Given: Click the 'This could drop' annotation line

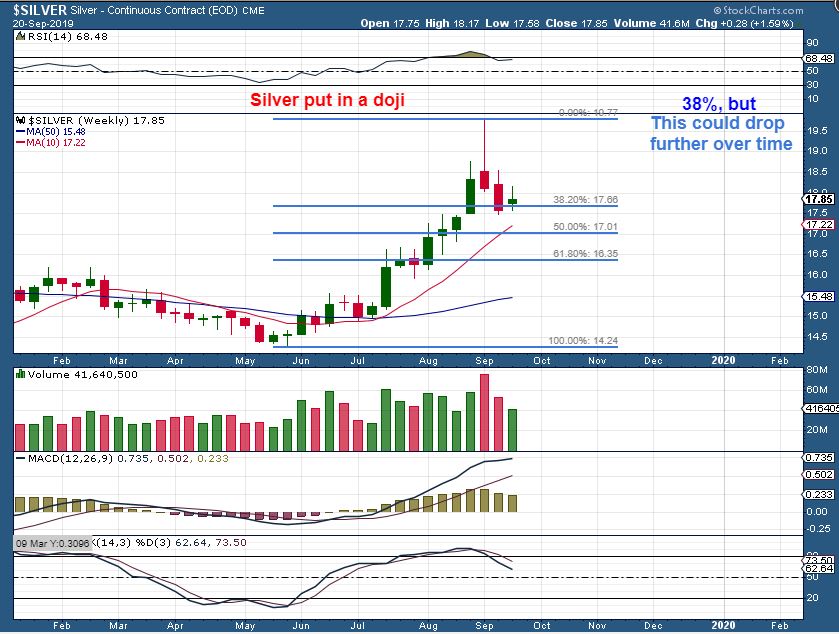Looking at the screenshot, I should [x=718, y=123].
